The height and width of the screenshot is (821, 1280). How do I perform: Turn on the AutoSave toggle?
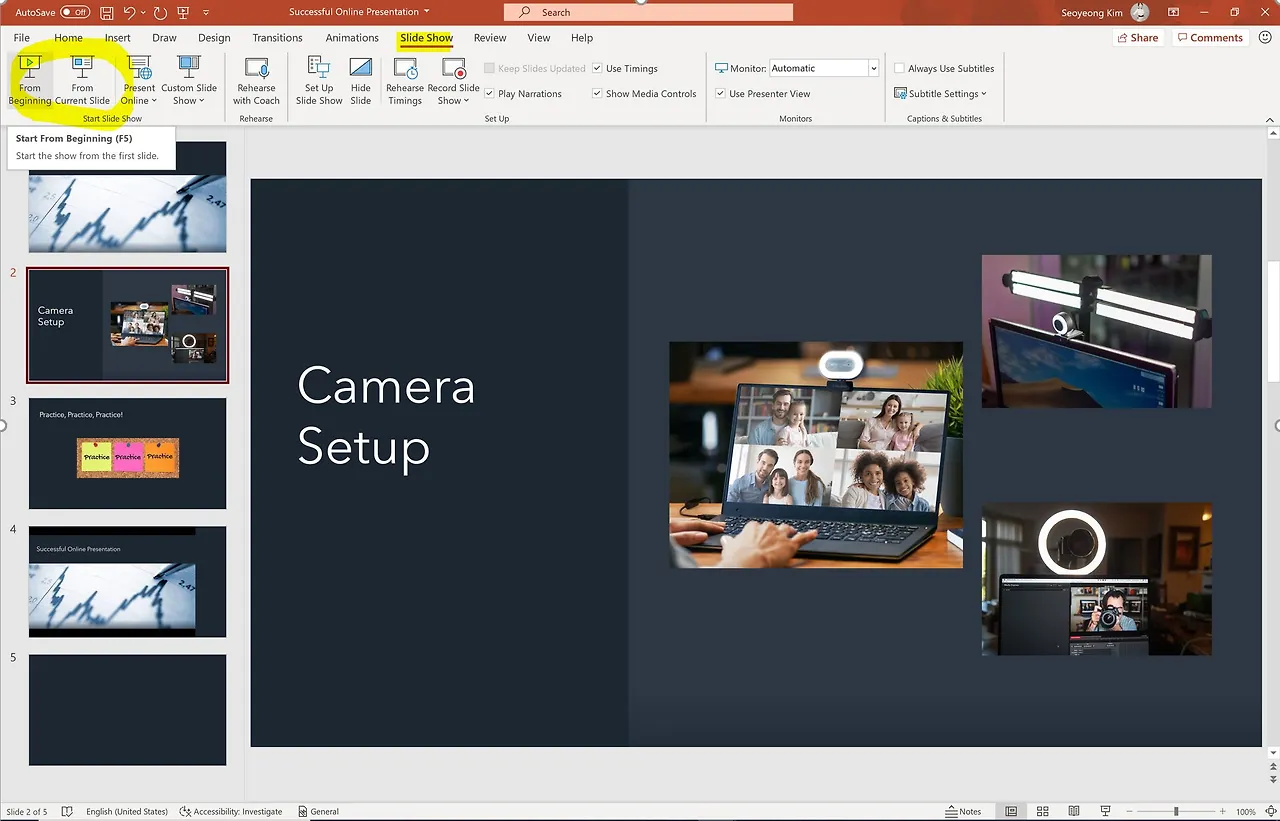[75, 13]
